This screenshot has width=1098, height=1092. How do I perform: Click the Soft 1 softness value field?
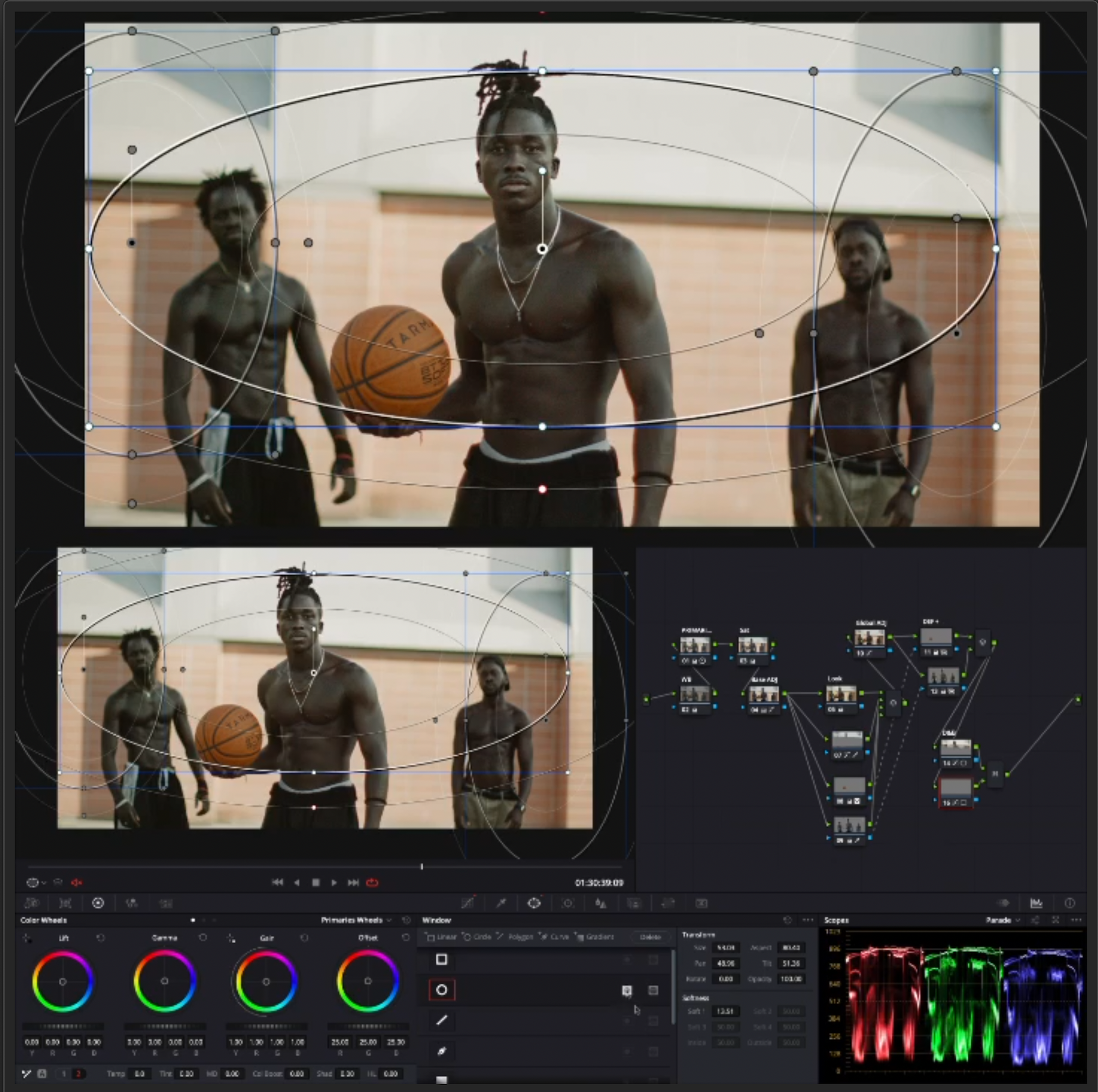pyautogui.click(x=725, y=1011)
